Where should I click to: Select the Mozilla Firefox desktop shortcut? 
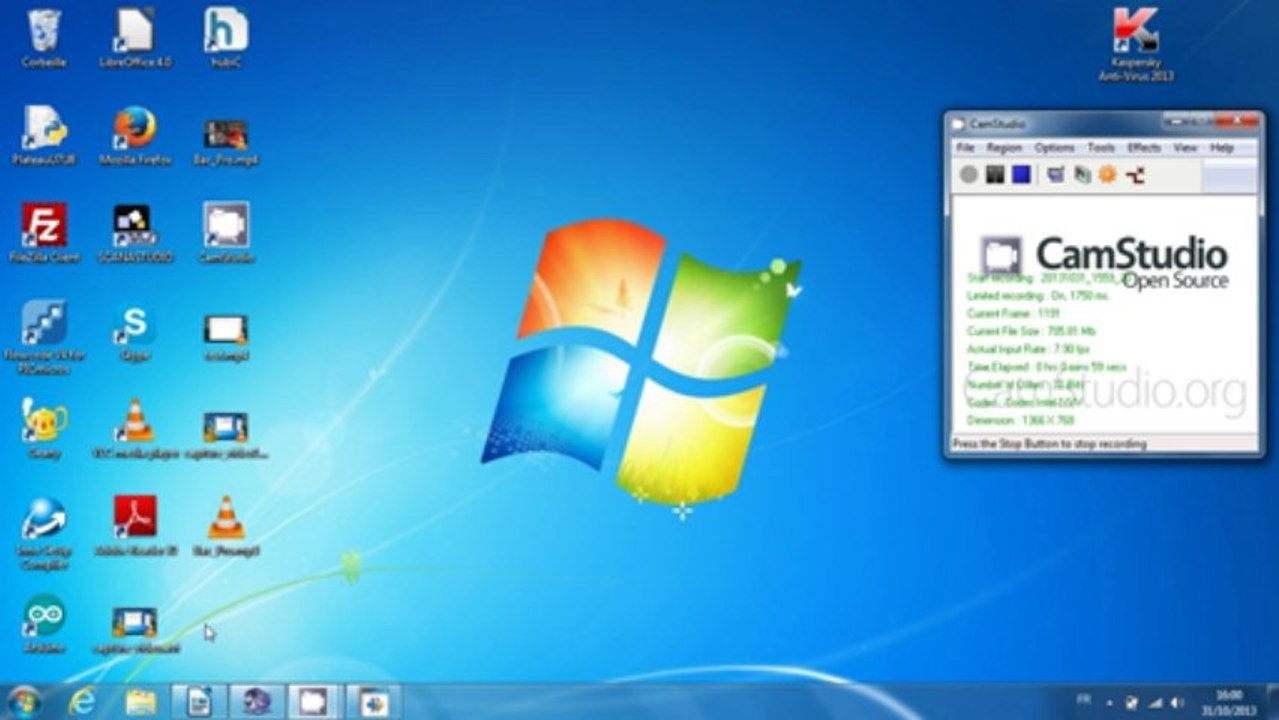click(x=135, y=136)
